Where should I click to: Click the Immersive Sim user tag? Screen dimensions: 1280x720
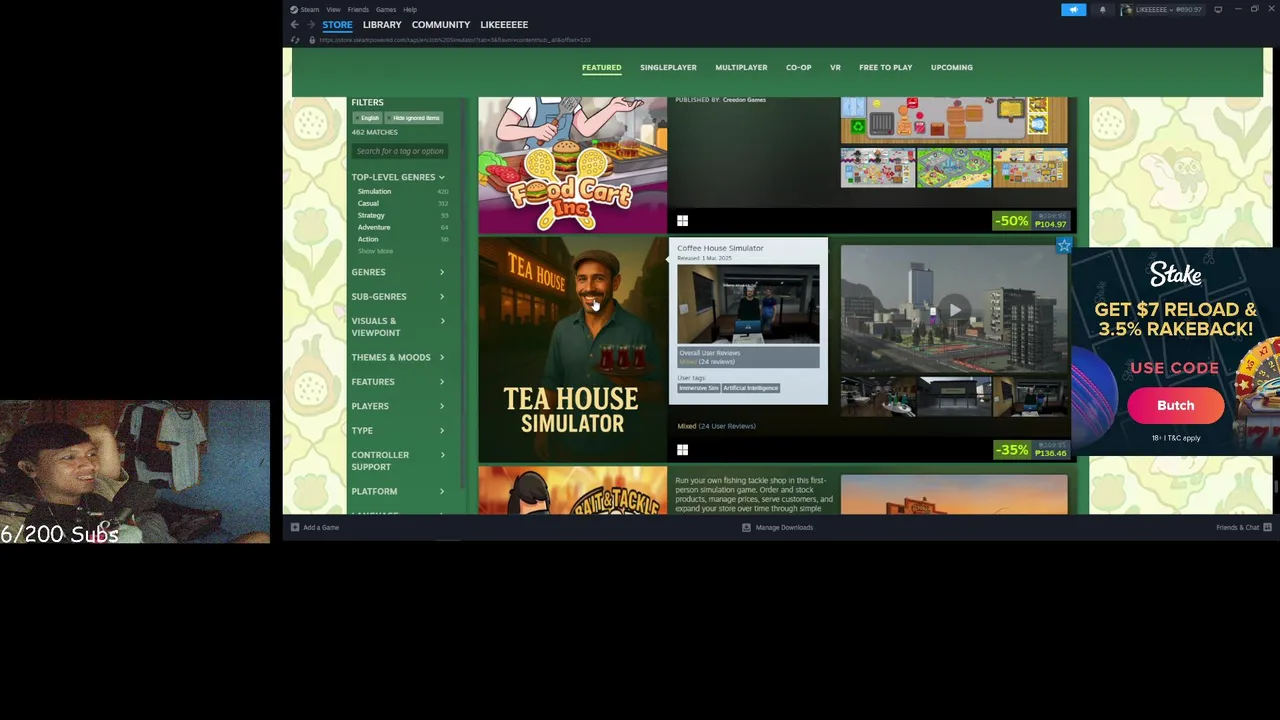coord(699,388)
